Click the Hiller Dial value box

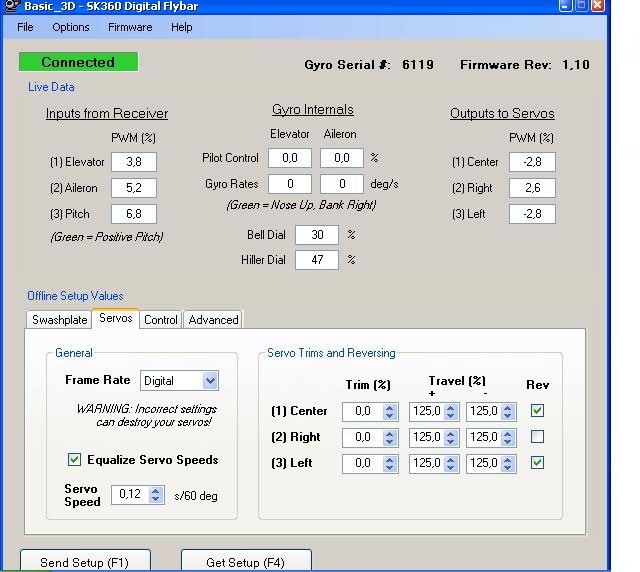pos(317,260)
